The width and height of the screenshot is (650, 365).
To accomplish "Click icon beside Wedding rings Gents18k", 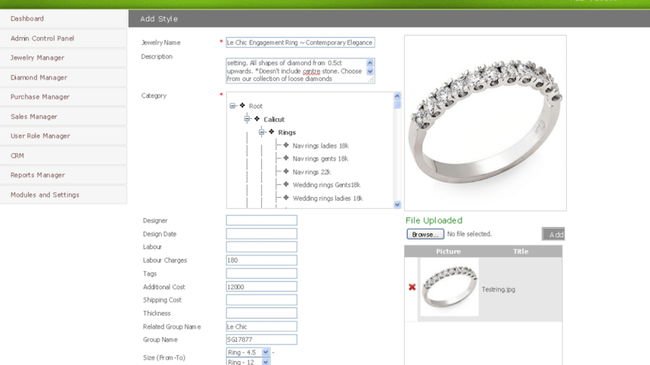I will pos(286,185).
